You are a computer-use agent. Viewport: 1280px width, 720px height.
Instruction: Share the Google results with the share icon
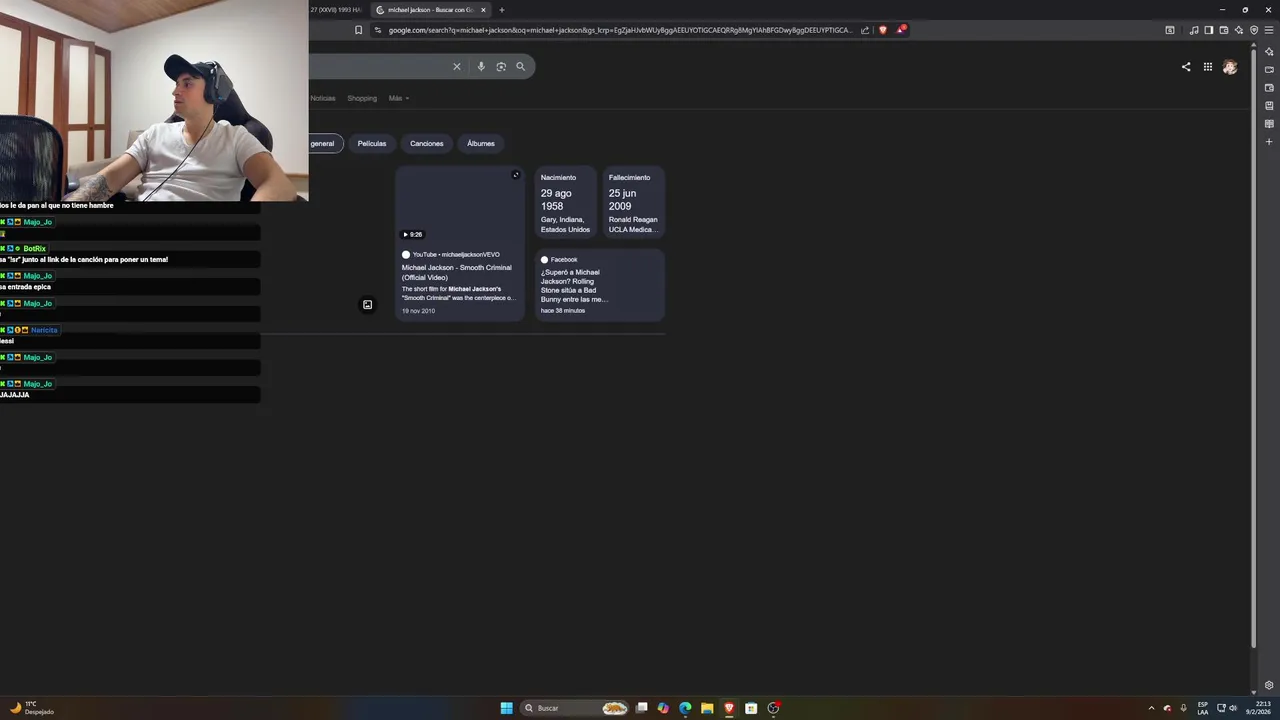coord(1186,67)
